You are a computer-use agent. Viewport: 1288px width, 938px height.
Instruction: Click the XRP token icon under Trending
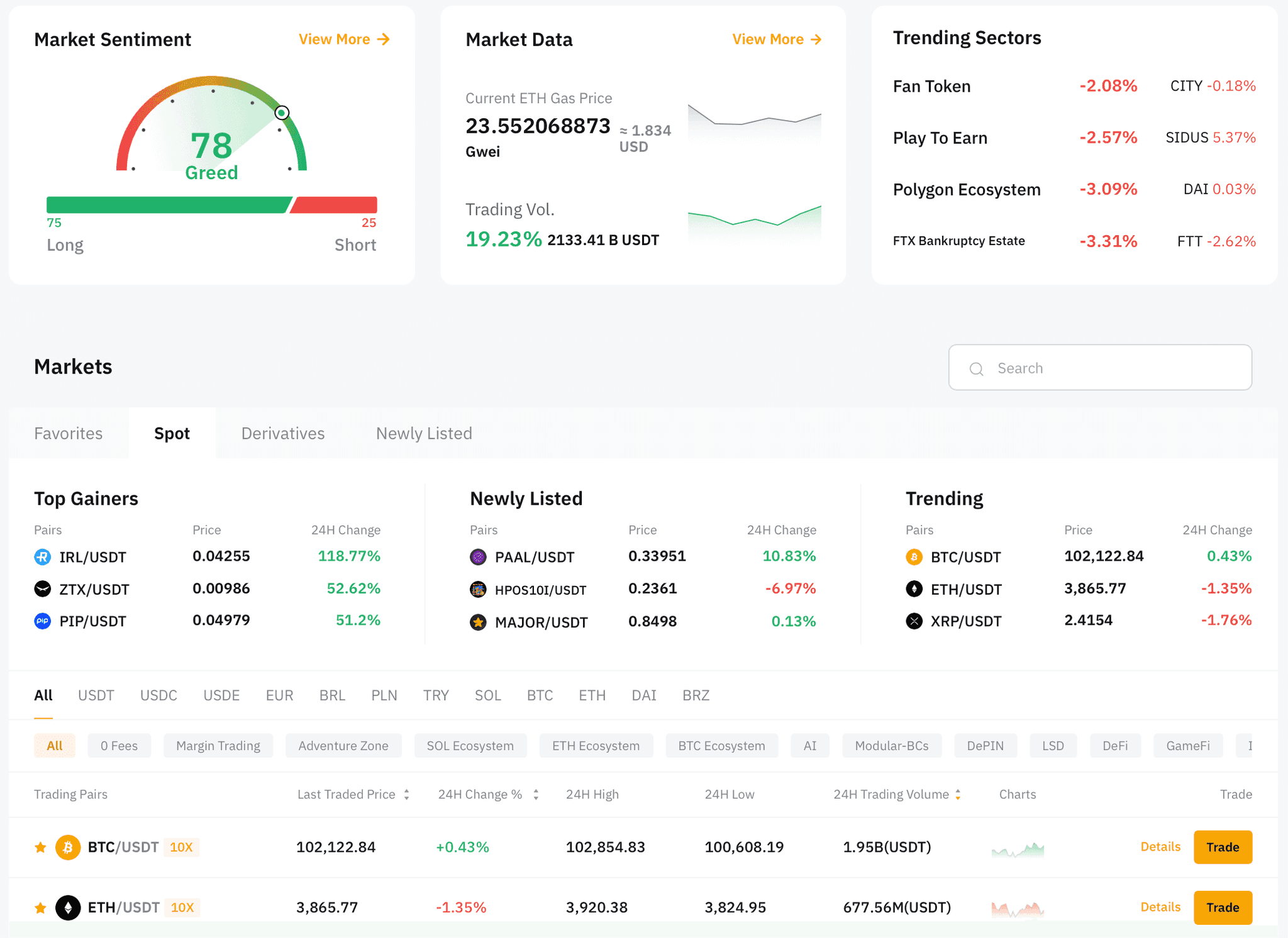pos(916,621)
